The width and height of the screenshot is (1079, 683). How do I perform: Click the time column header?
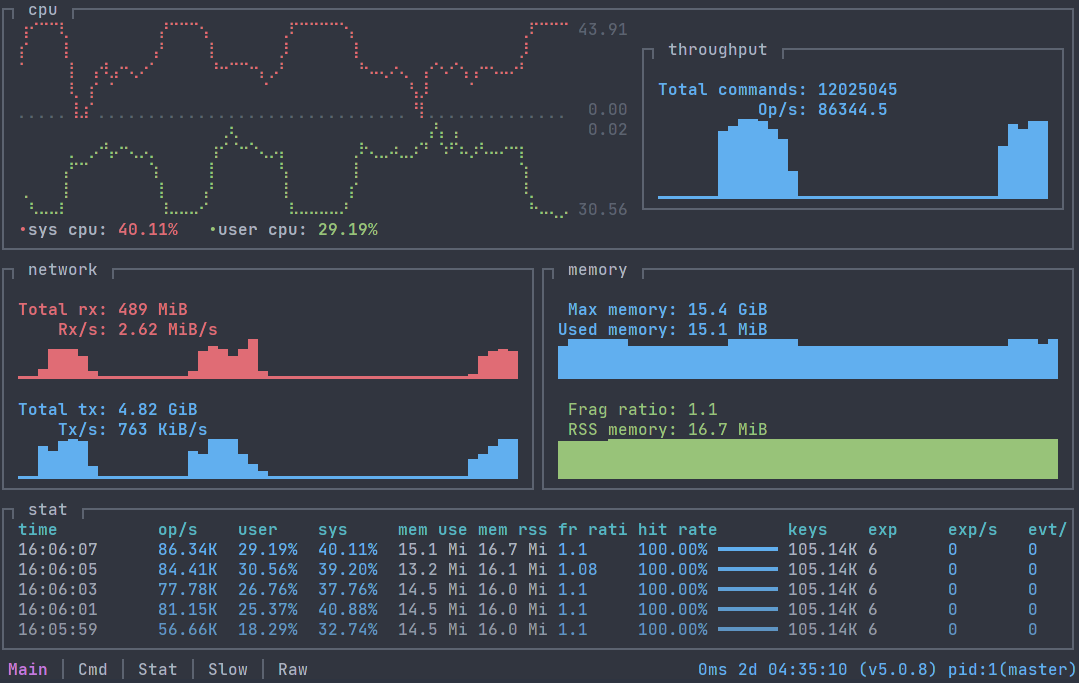pos(38,530)
